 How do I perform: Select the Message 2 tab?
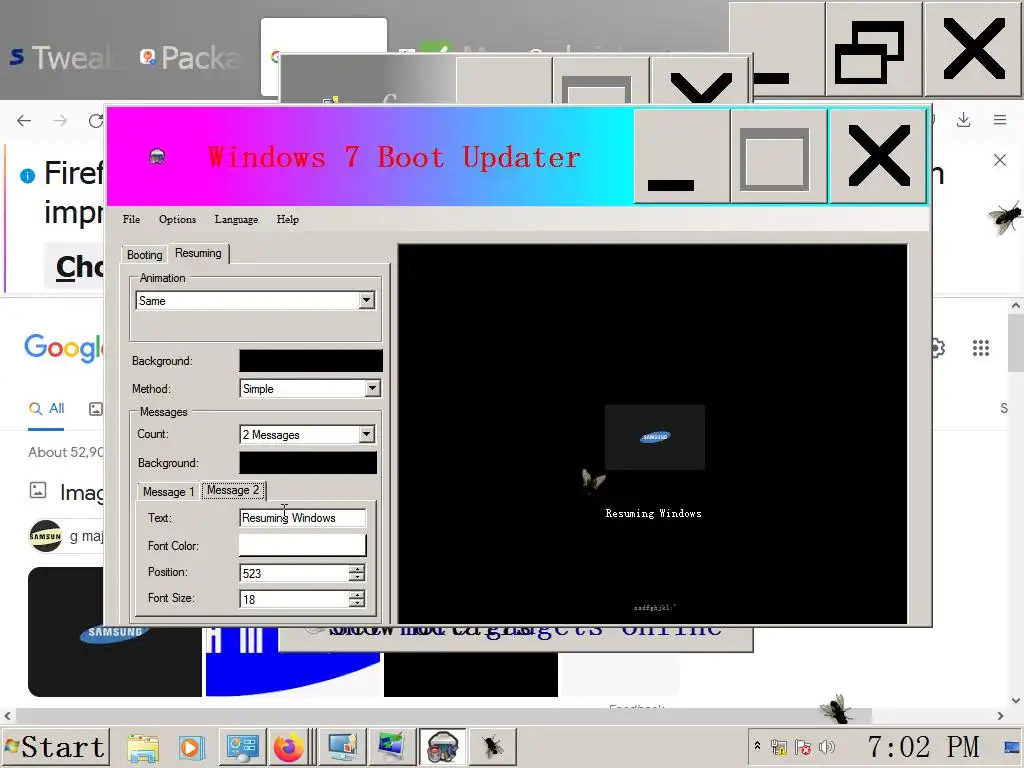point(233,490)
